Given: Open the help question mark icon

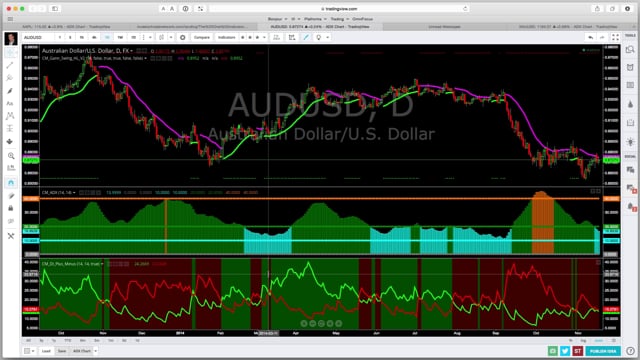Looking at the screenshot, I should (x=630, y=351).
